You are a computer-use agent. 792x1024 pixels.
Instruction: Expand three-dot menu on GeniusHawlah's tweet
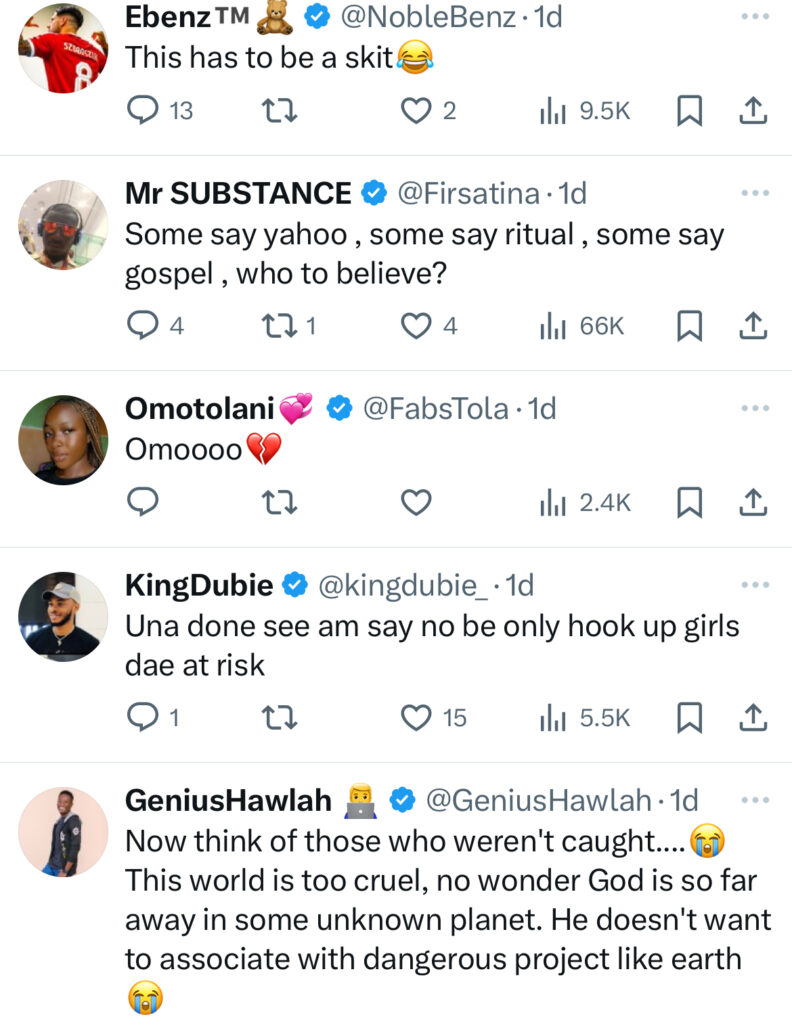755,800
